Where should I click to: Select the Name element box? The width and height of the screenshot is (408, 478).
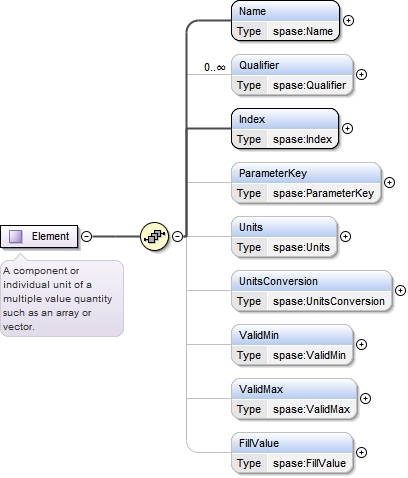coord(285,21)
